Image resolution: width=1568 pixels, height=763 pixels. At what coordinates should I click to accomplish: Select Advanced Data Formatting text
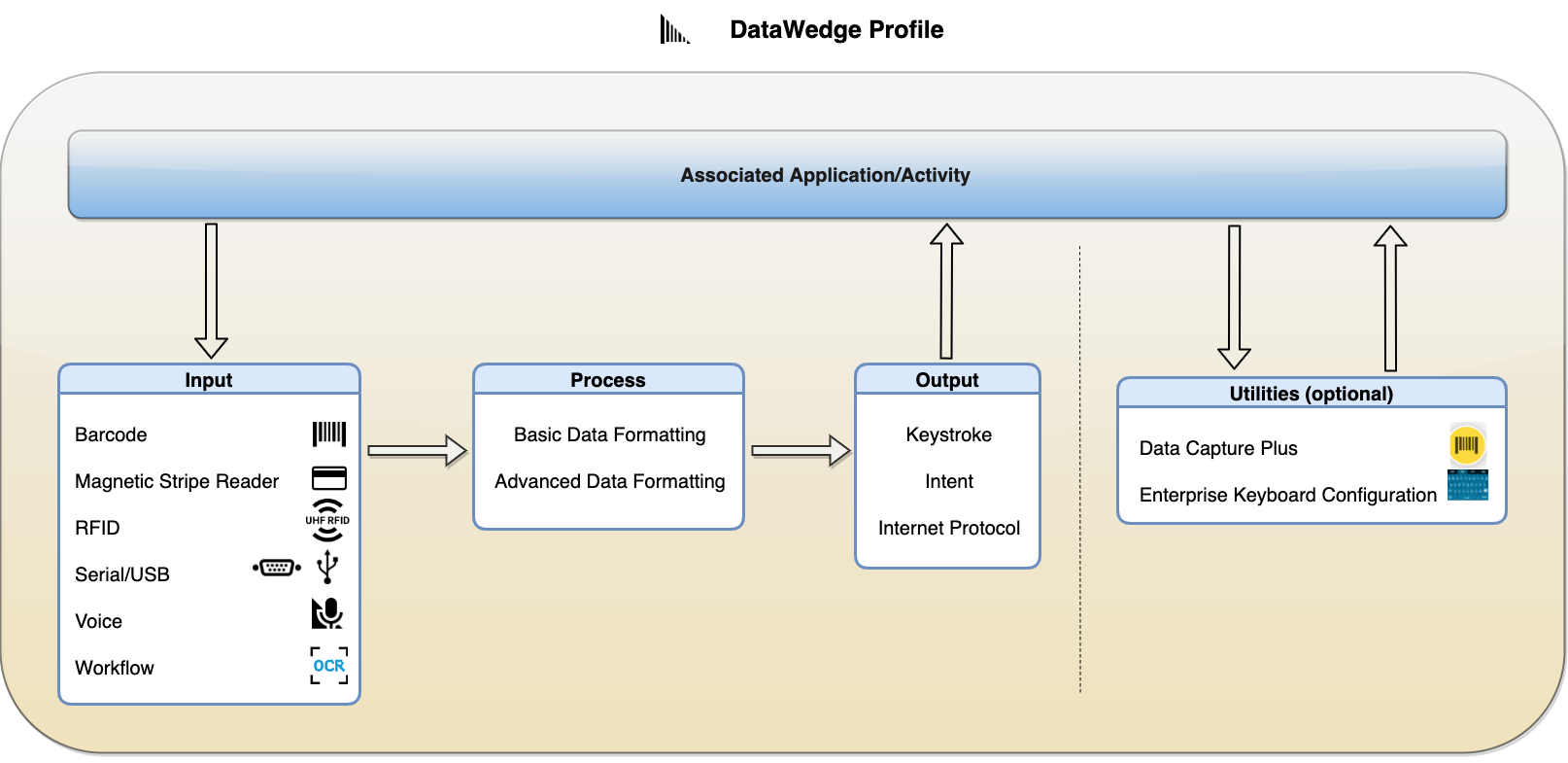pyautogui.click(x=610, y=481)
